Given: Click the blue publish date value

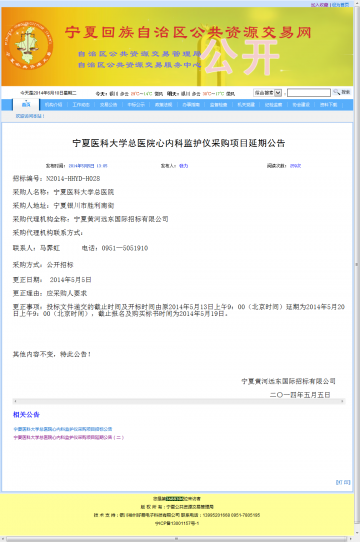Looking at the screenshot, I should [88, 166].
